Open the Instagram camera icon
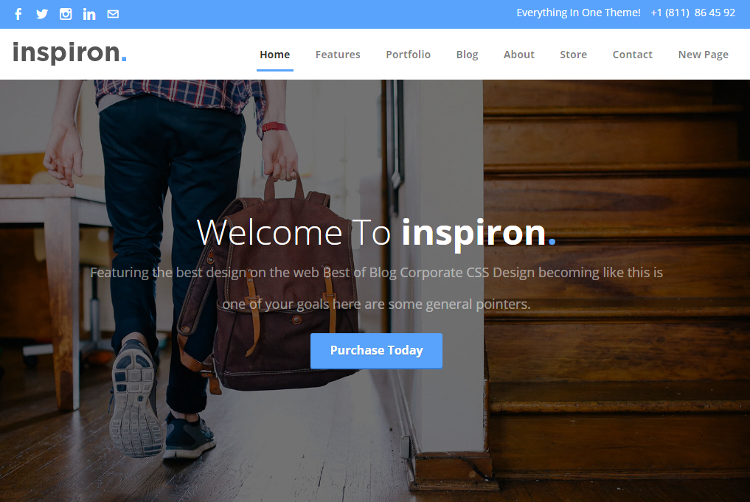 [66, 14]
